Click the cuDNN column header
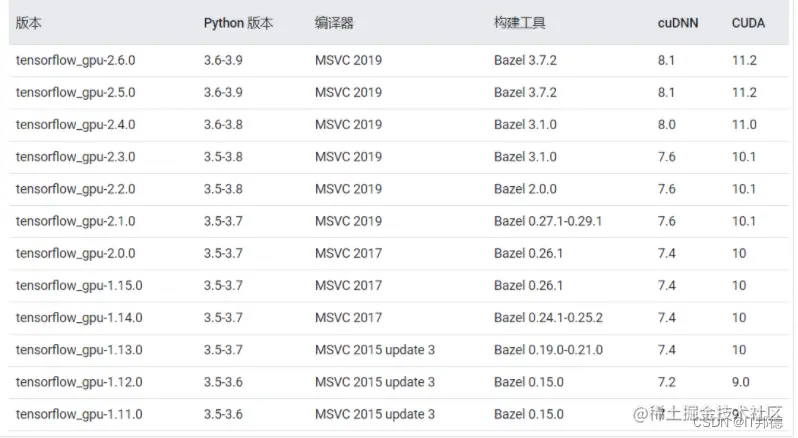Image resolution: width=798 pixels, height=438 pixels. [x=678, y=23]
